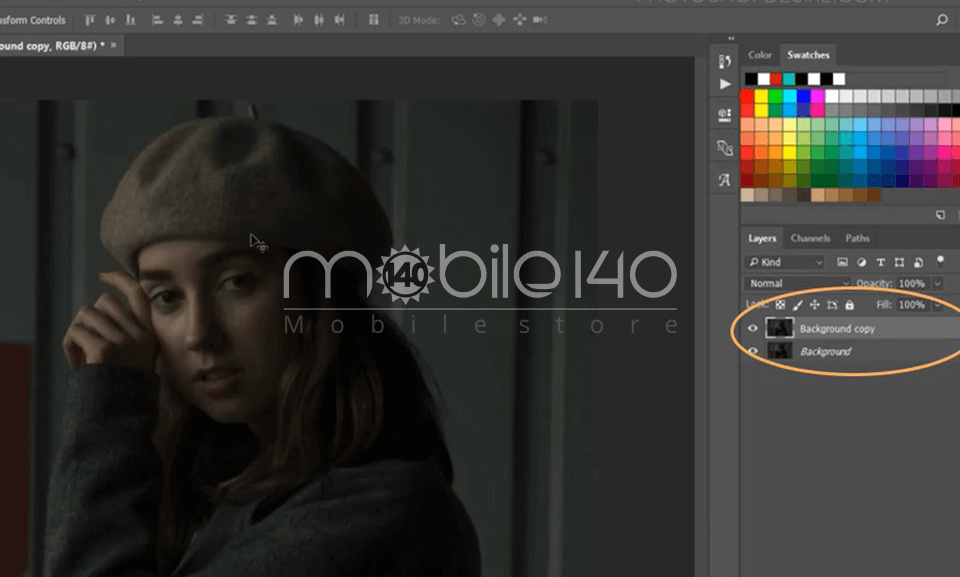This screenshot has width=960, height=577.
Task: Filter layers for pixel layers
Action: (x=842, y=262)
